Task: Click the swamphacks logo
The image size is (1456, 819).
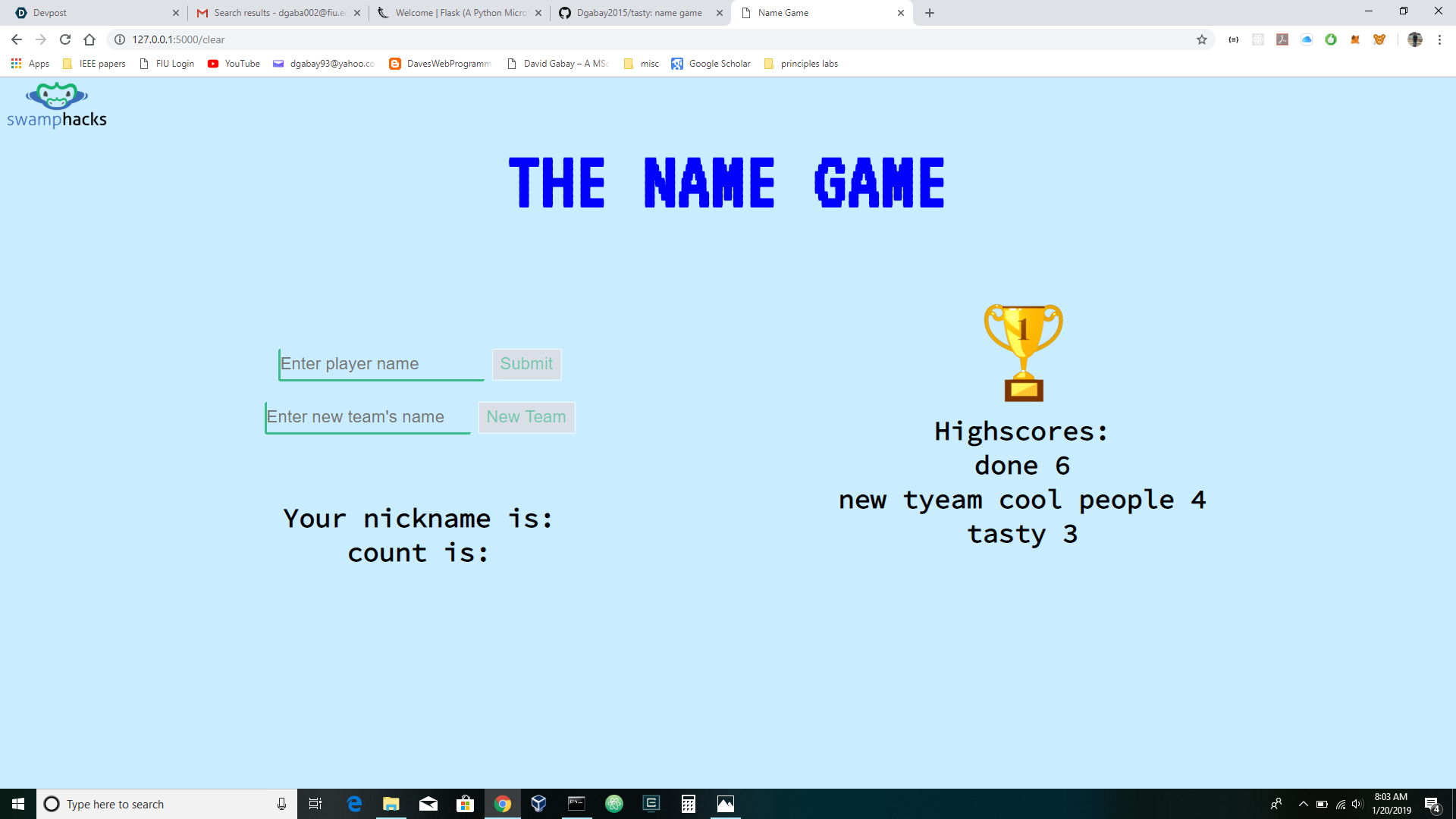Action: [57, 106]
